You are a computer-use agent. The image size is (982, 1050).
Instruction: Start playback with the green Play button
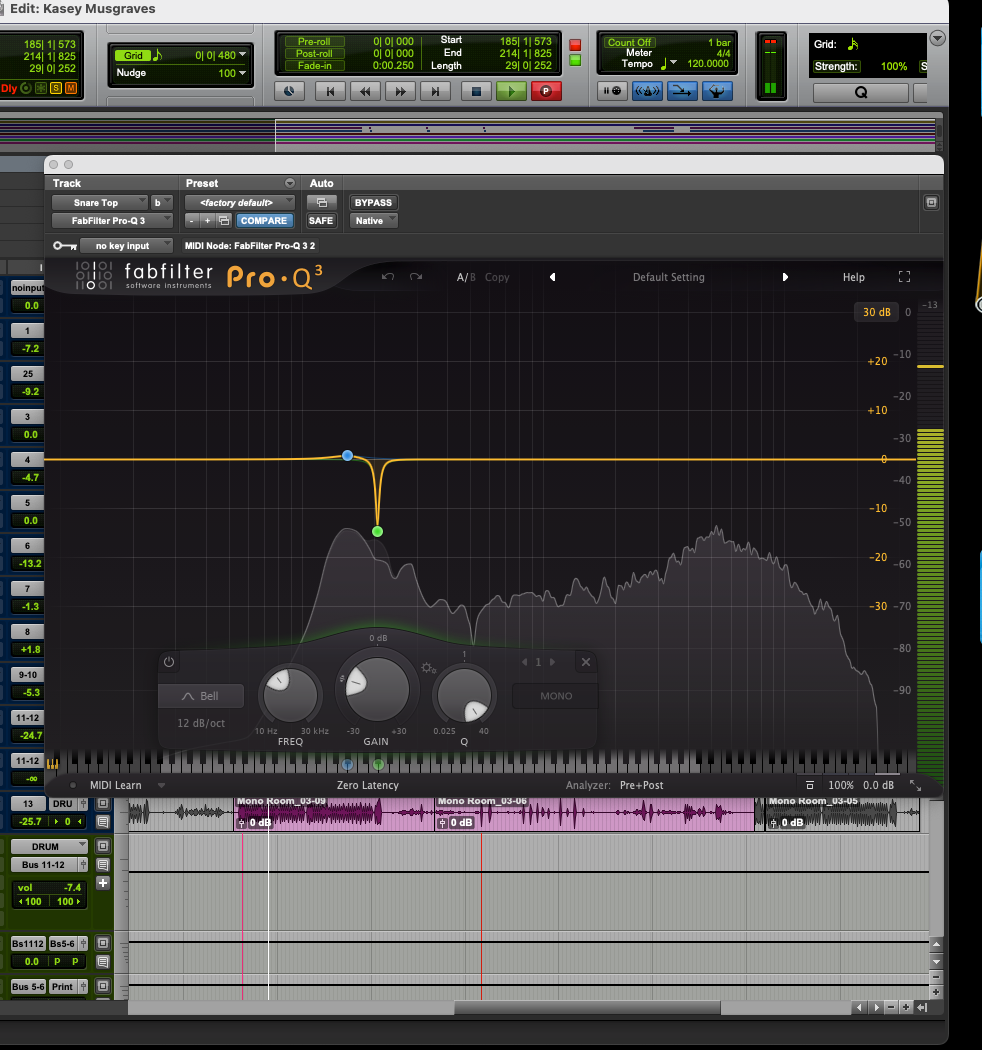[511, 91]
